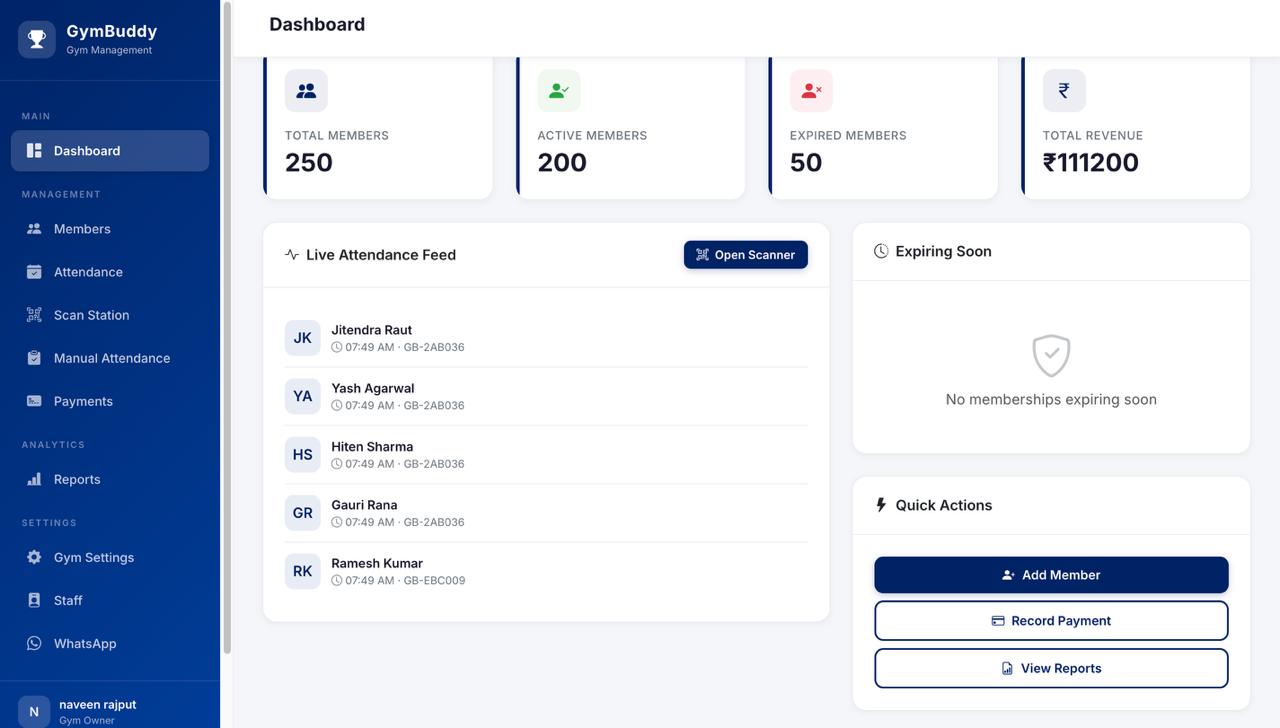Click the Gym Settings gear icon
Screen dimensions: 1280x728
click(x=34, y=558)
